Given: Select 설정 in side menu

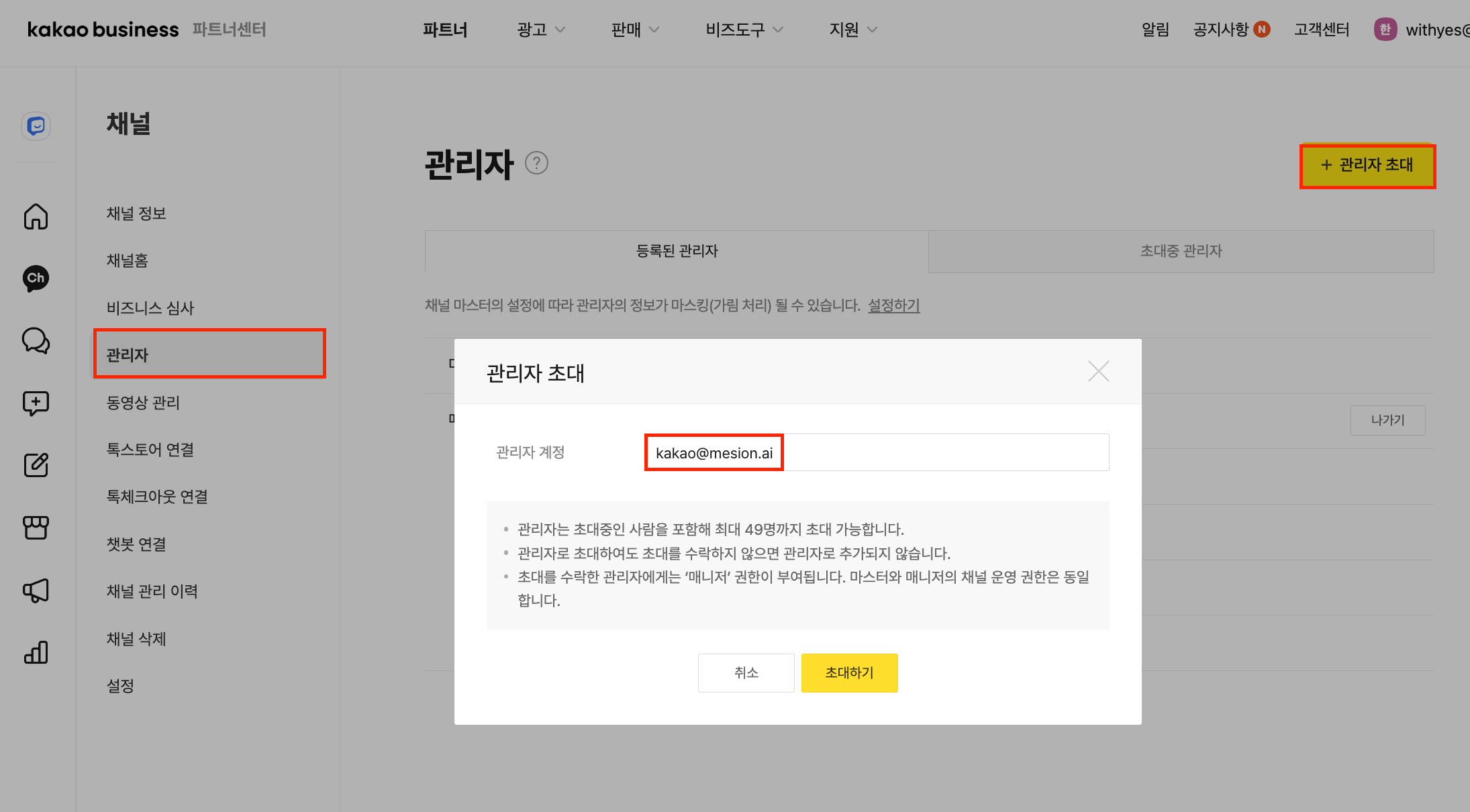Looking at the screenshot, I should tap(120, 686).
